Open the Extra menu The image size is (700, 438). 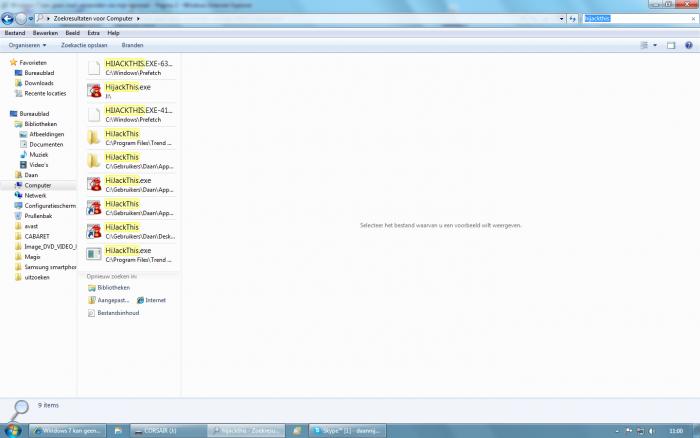pyautogui.click(x=93, y=33)
